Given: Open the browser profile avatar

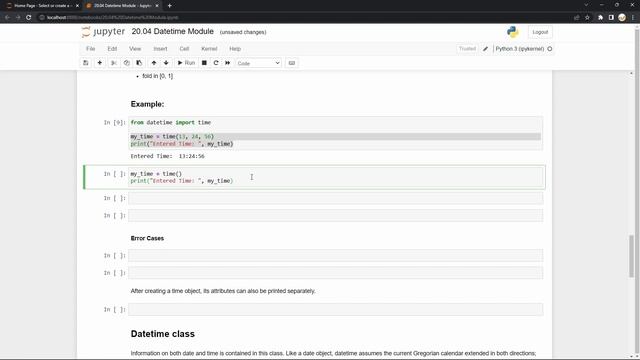Looking at the screenshot, I should [x=622, y=18].
